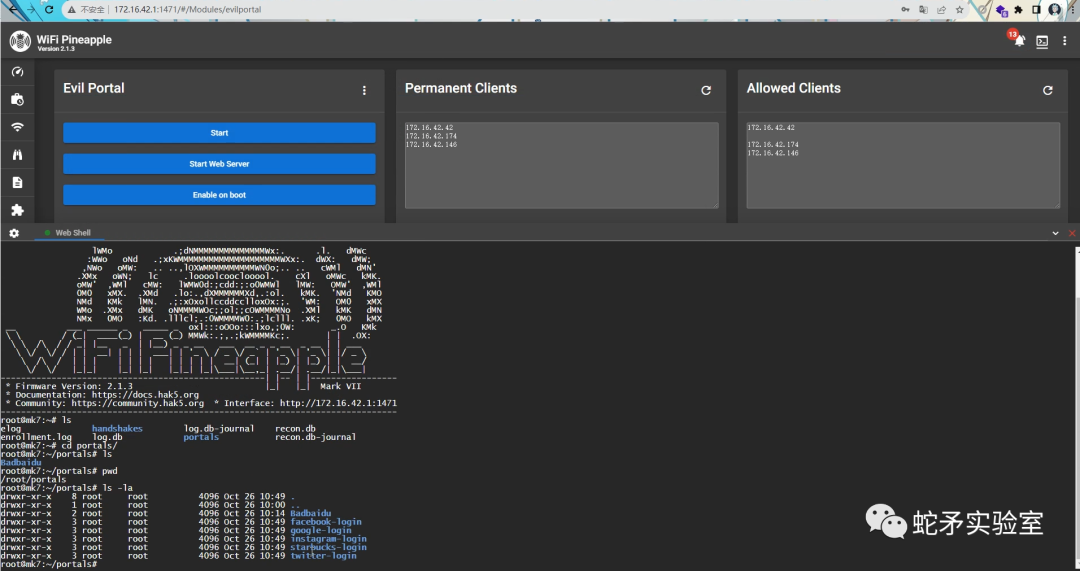The width and height of the screenshot is (1080, 571).
Task: Close the Web Shell panel with red X
Action: tap(1072, 233)
